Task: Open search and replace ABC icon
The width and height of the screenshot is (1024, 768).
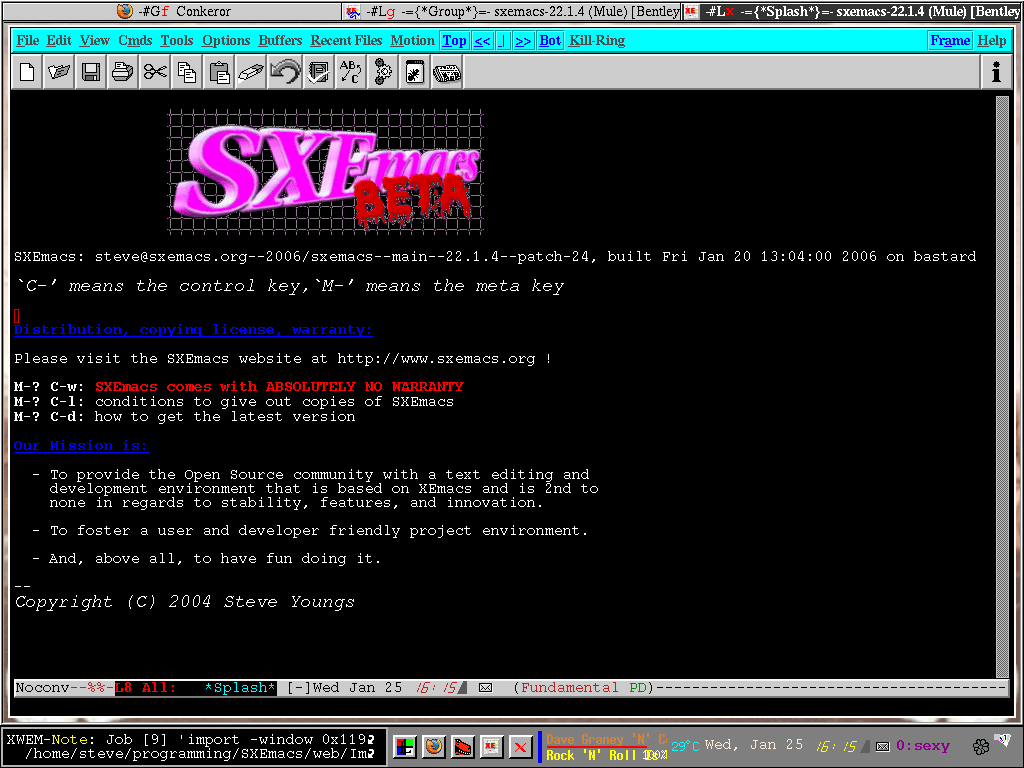Action: coord(350,72)
